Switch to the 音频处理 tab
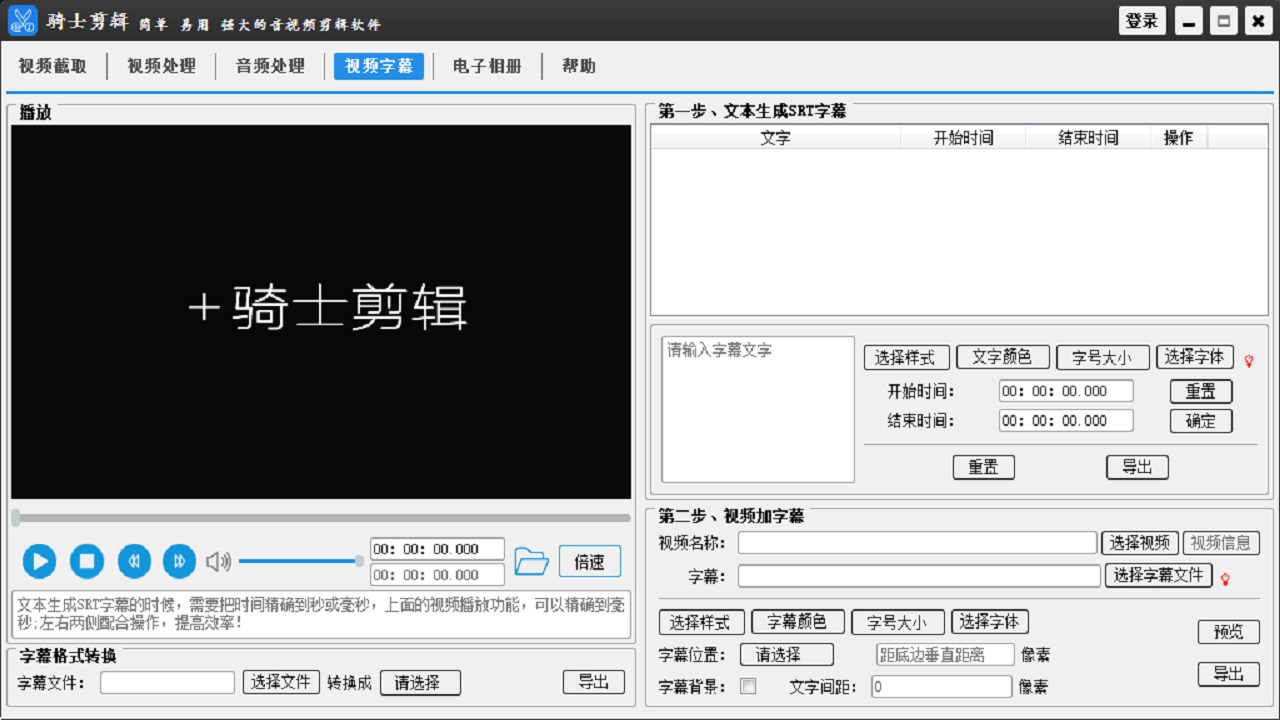The width and height of the screenshot is (1280, 720). point(270,67)
